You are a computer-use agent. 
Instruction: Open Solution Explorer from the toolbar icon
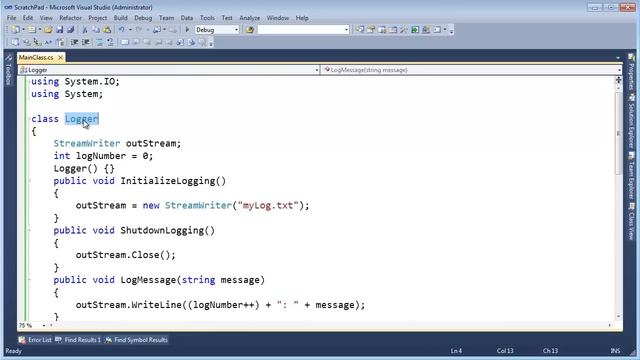(x=360, y=30)
